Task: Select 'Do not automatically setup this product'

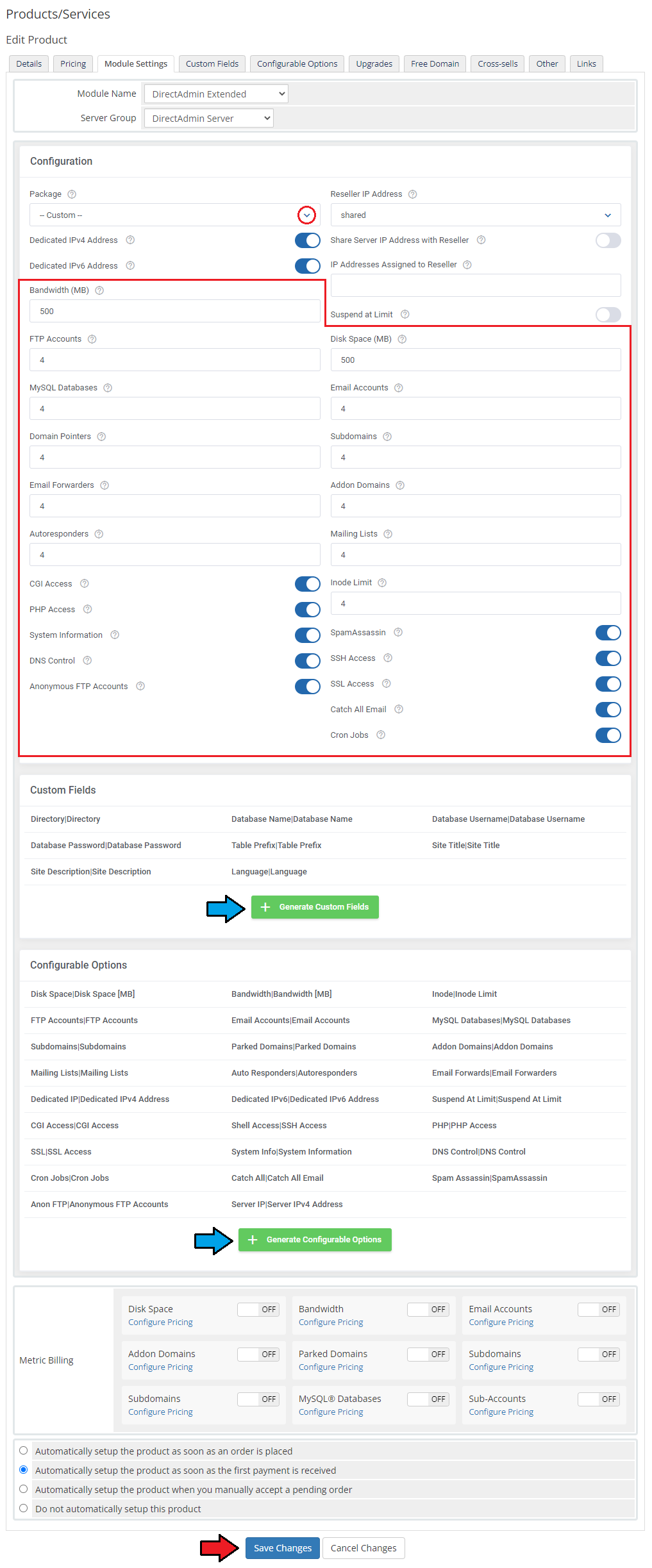Action: tap(24, 1508)
